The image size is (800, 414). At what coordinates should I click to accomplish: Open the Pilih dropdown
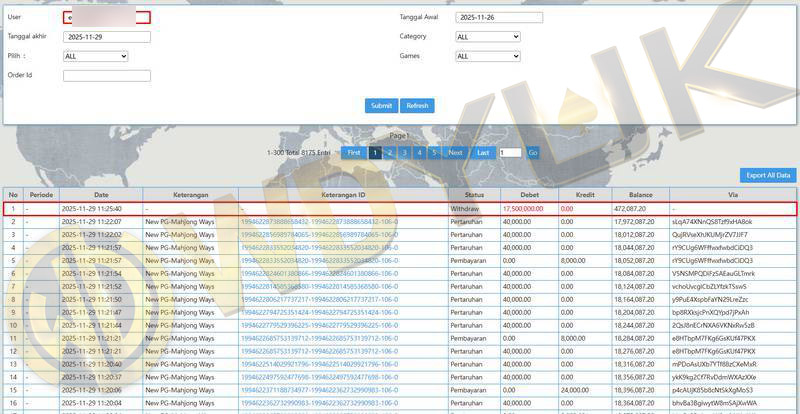[x=106, y=56]
